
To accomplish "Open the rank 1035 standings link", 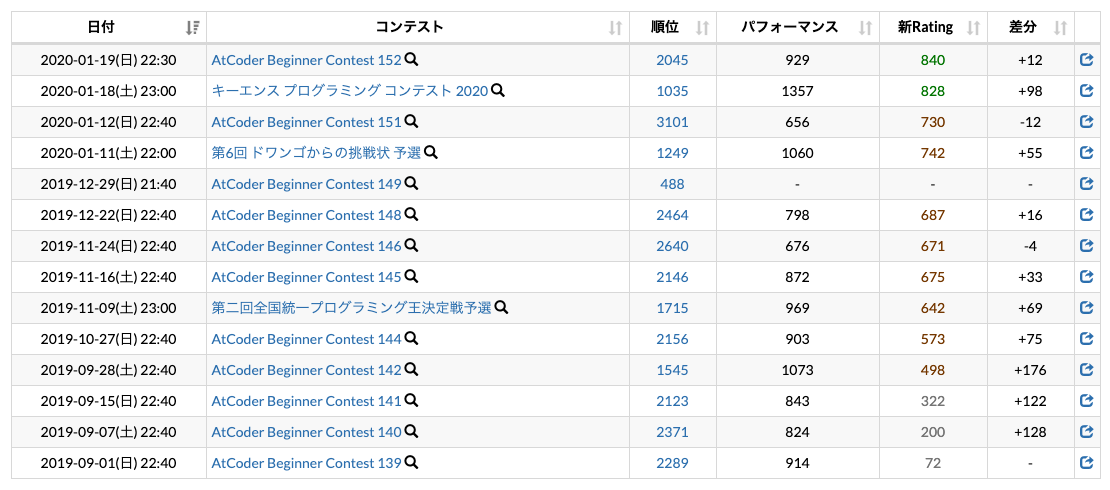I will tap(672, 91).
